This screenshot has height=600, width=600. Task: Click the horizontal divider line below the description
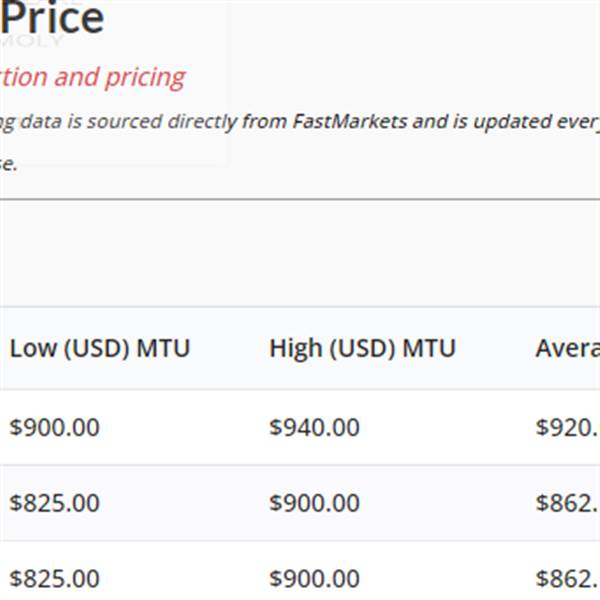pyautogui.click(x=300, y=199)
